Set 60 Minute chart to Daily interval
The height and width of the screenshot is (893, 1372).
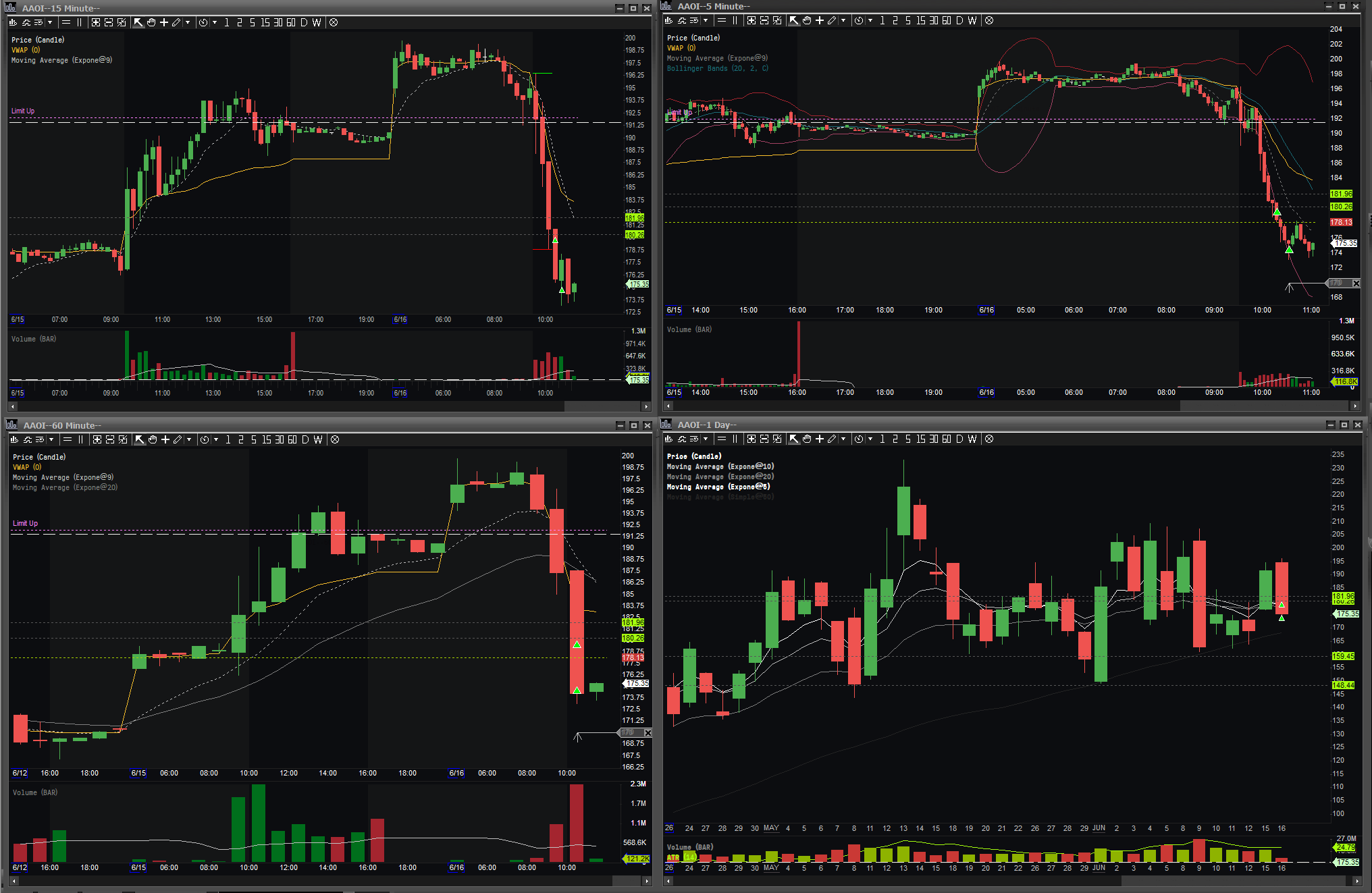click(x=305, y=439)
